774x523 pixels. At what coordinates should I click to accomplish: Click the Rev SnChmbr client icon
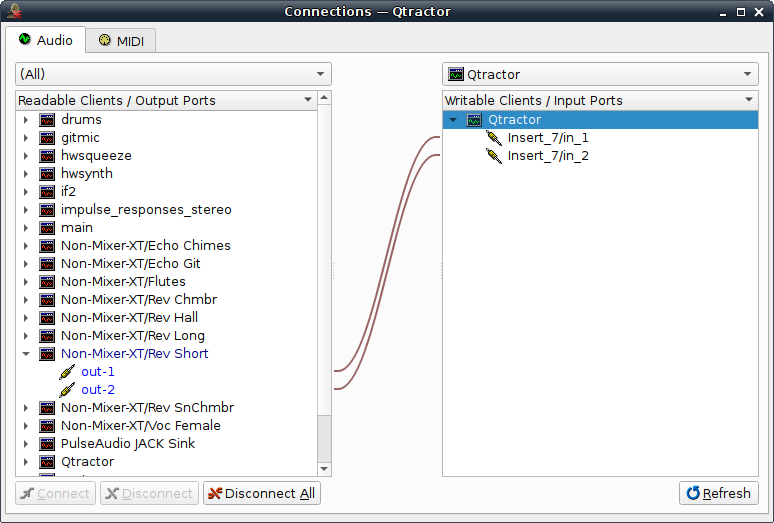(x=47, y=408)
